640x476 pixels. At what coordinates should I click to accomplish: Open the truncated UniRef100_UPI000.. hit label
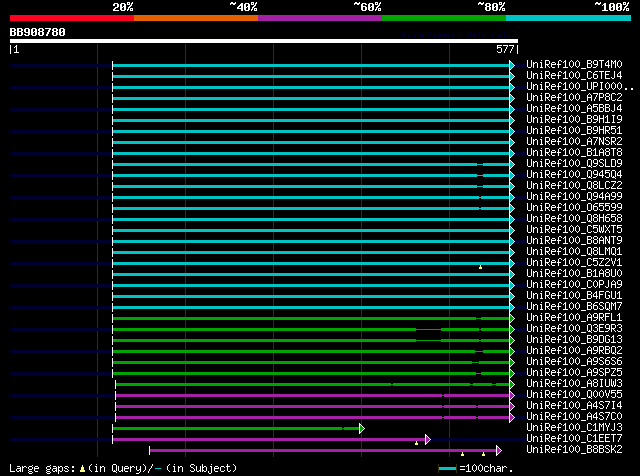point(580,87)
